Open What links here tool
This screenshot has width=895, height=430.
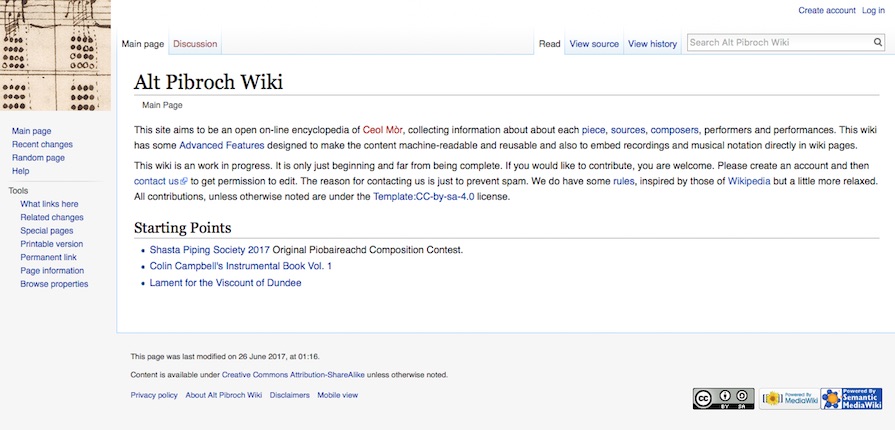pos(49,204)
